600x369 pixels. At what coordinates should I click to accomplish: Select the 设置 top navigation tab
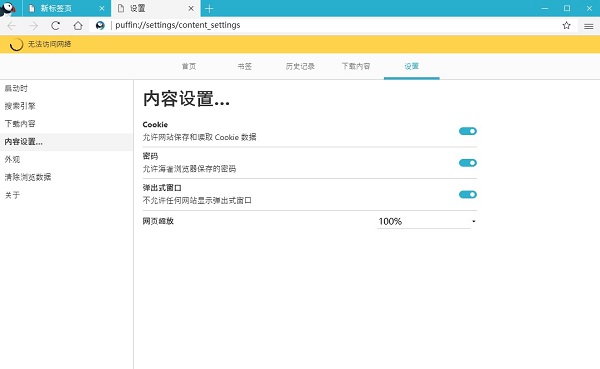click(x=412, y=67)
